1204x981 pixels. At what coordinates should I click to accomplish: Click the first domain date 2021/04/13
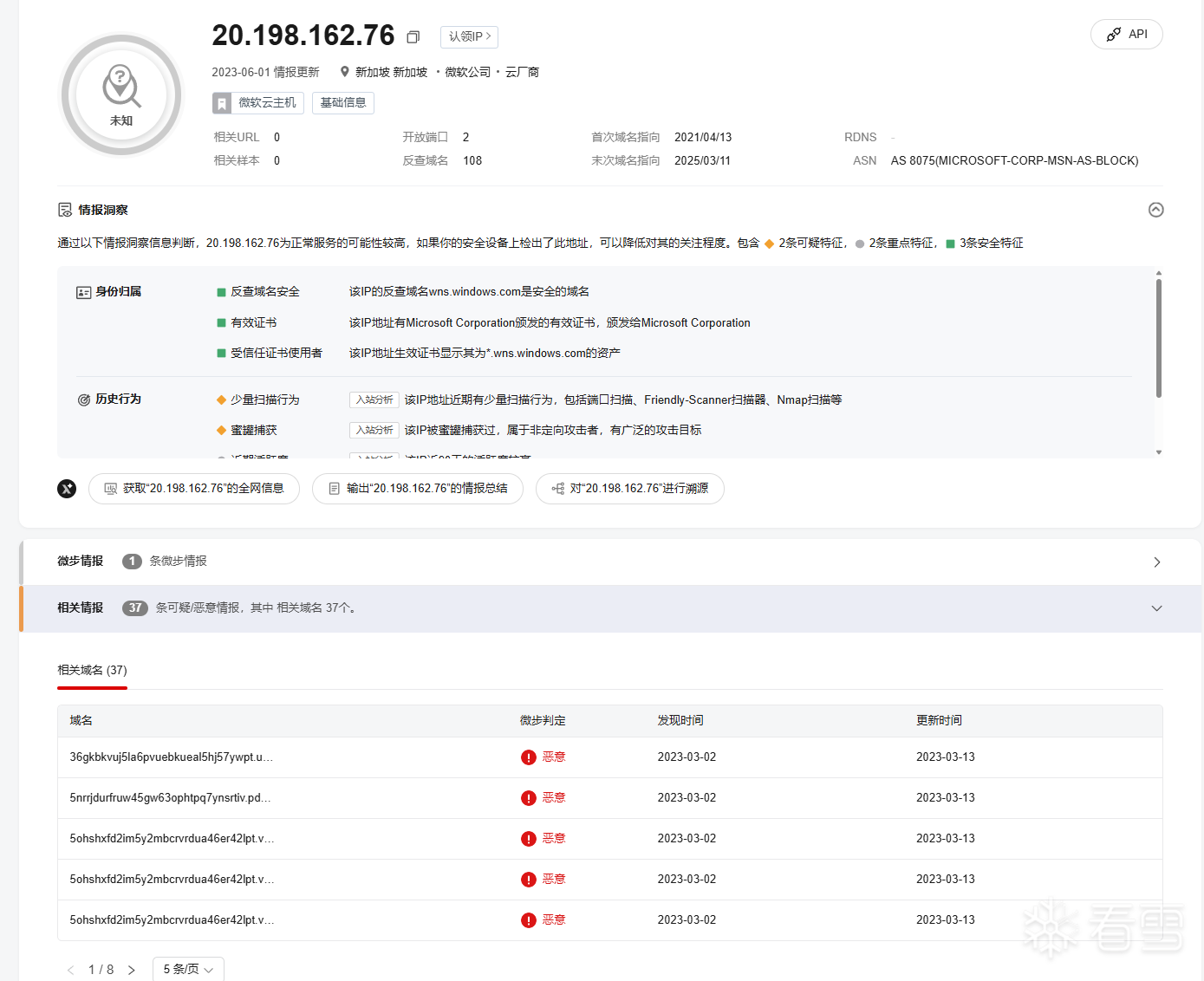tap(703, 138)
